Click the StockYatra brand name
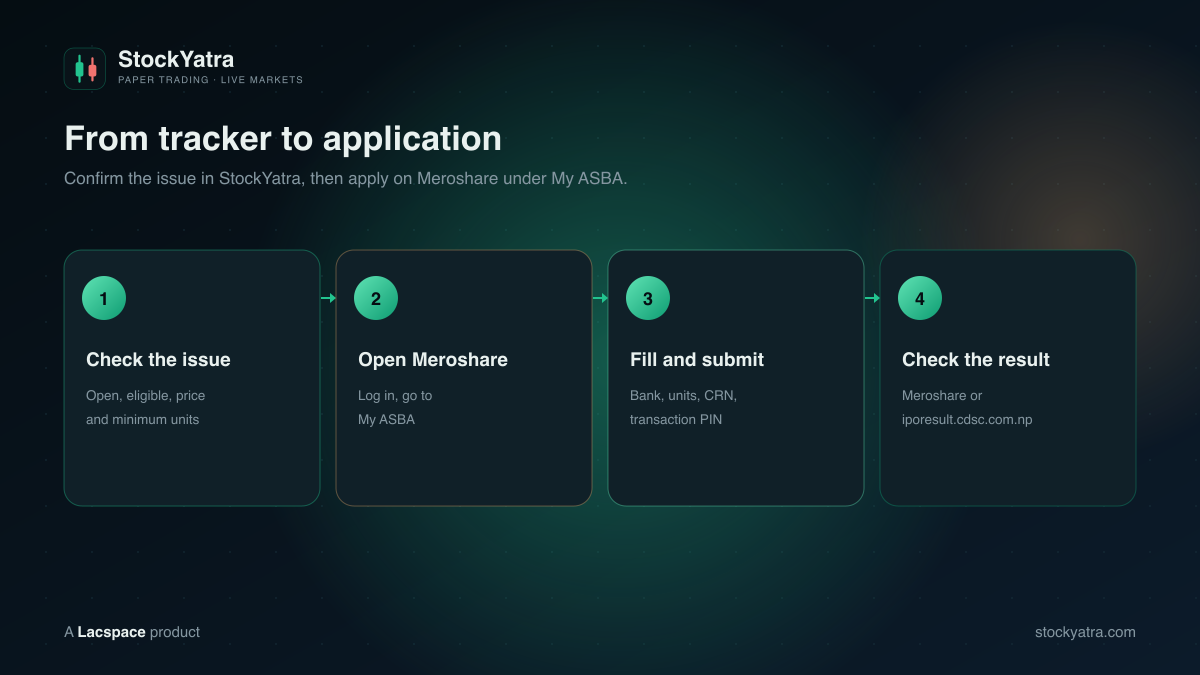Screen dimensions: 1200x675 tap(176, 59)
